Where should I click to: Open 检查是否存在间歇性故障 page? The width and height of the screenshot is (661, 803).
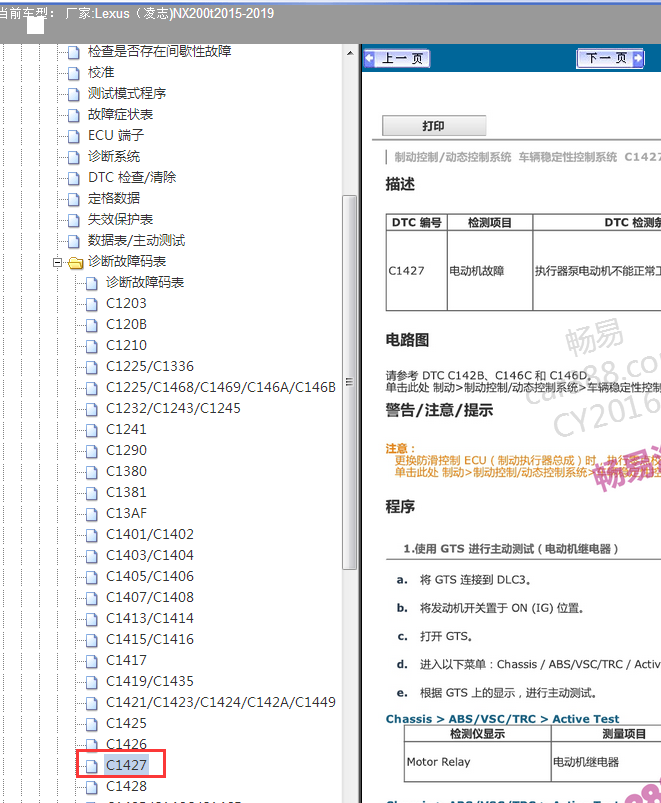coord(159,51)
